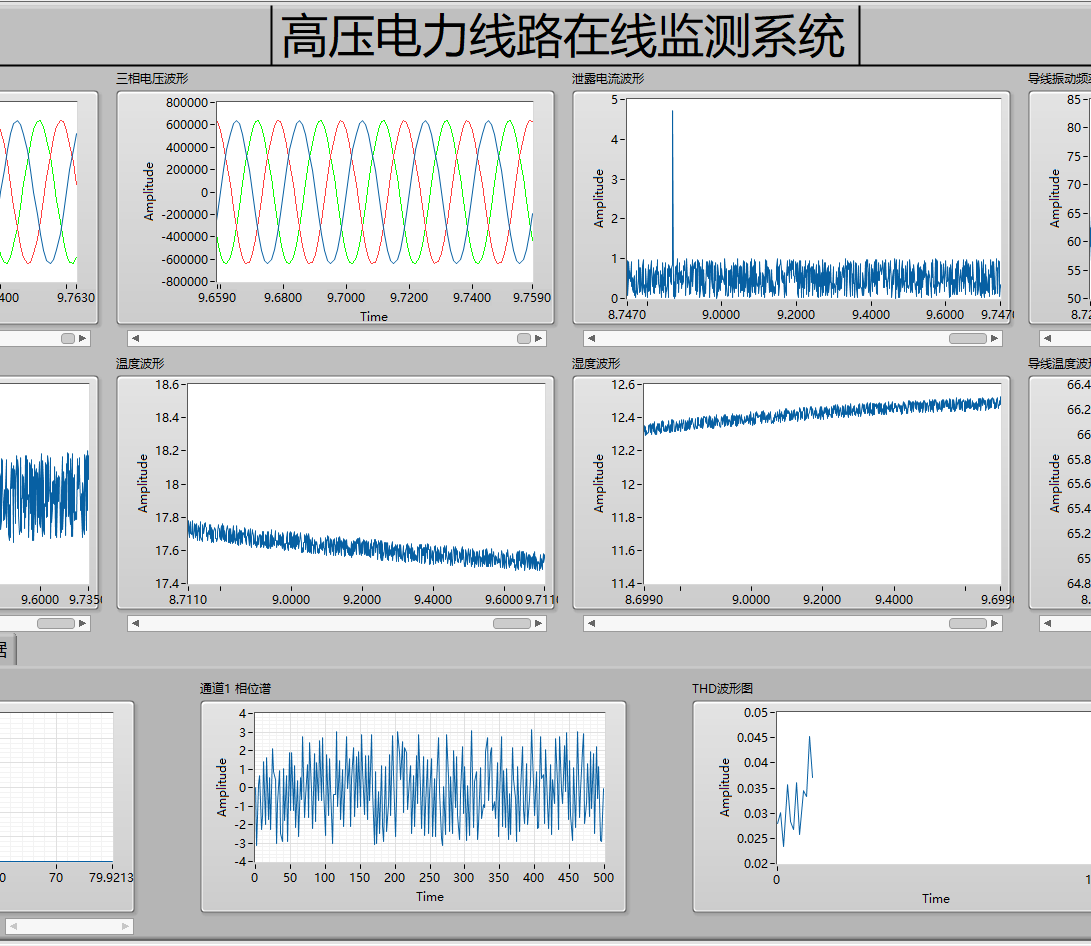Click left scroll arrow under 湿度波形 graph
This screenshot has height=946, width=1091.
pyautogui.click(x=591, y=623)
